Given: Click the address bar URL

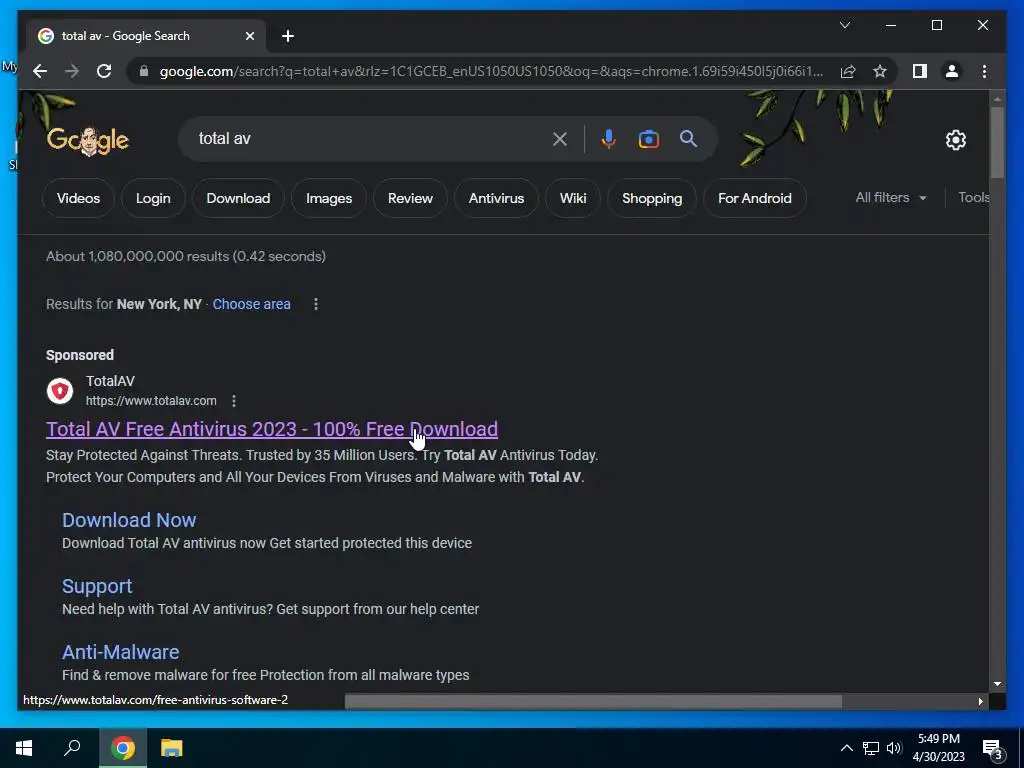Looking at the screenshot, I should 491,71.
